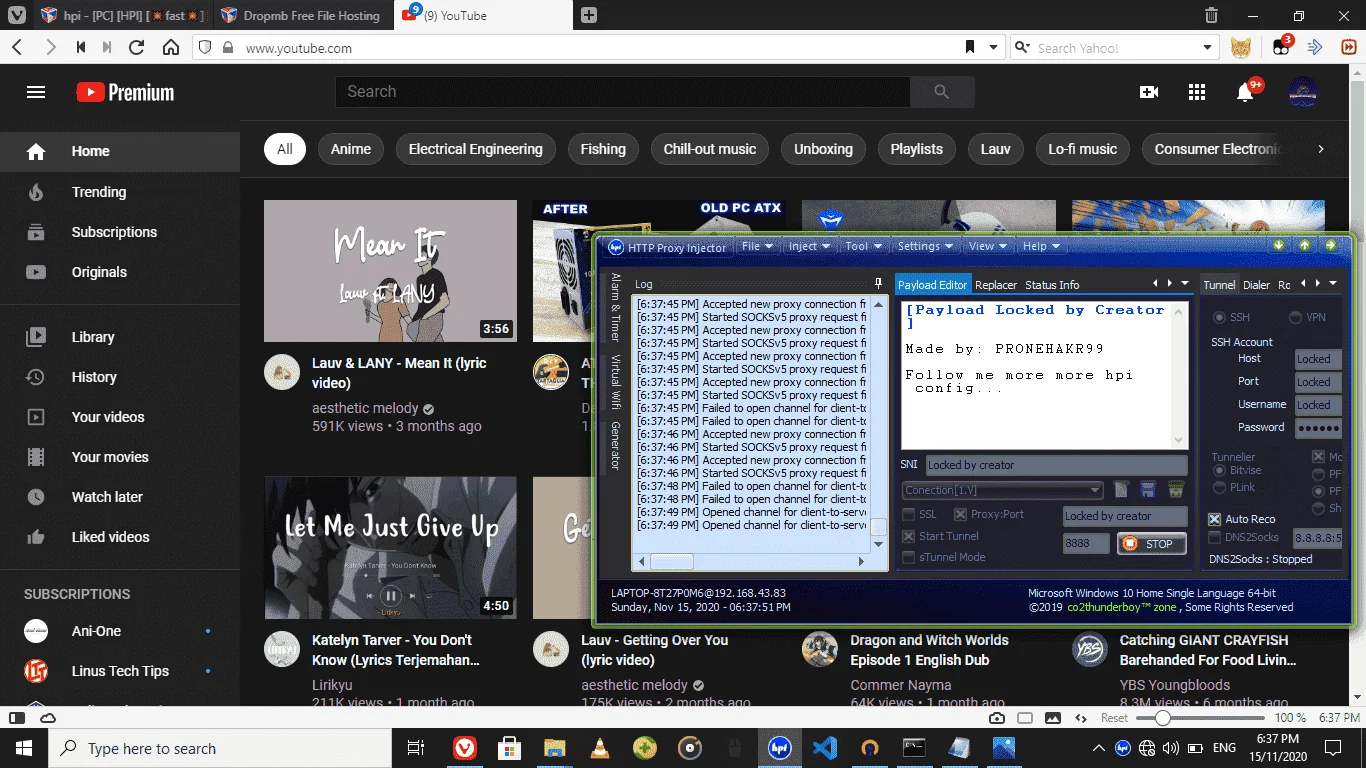Click the YouTube search input field
Image resolution: width=1366 pixels, height=768 pixels.
click(623, 92)
